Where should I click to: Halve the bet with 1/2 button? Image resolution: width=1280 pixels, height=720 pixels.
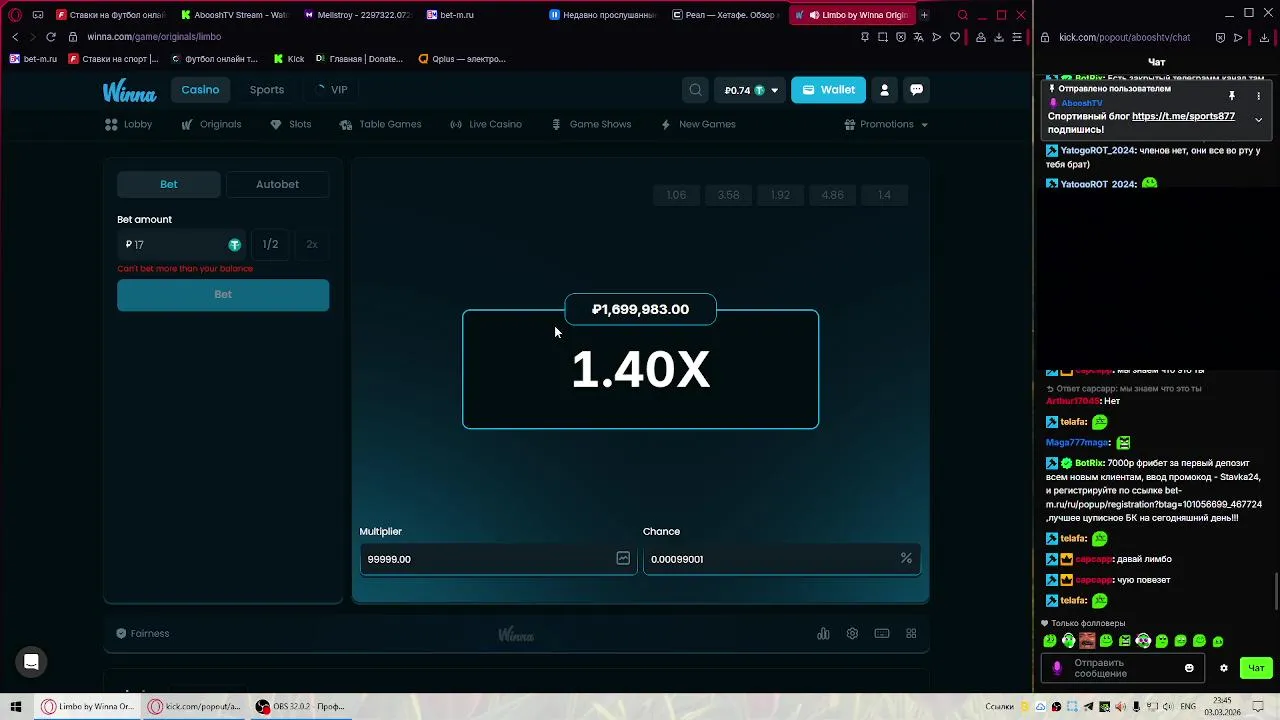(270, 244)
